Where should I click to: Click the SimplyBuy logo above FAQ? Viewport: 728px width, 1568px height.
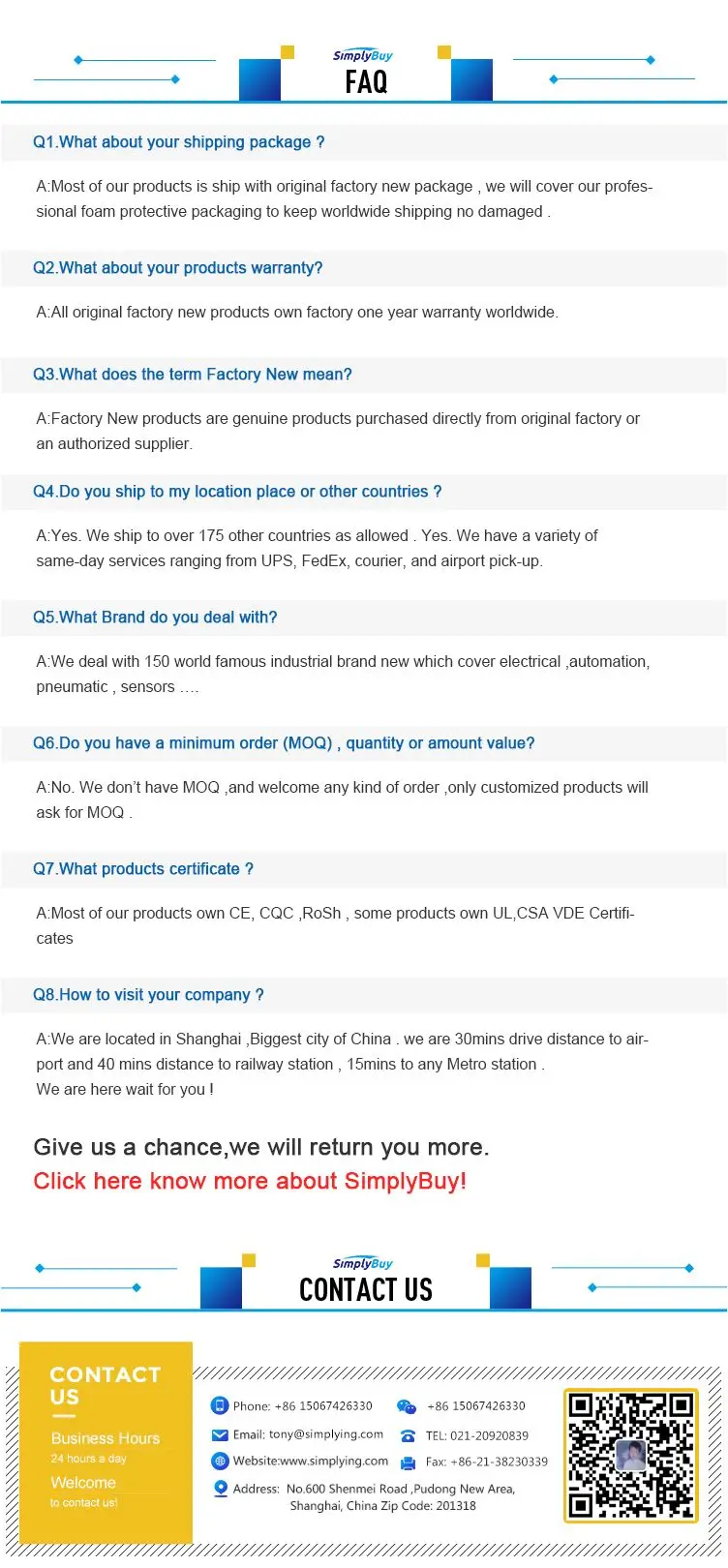363,56
